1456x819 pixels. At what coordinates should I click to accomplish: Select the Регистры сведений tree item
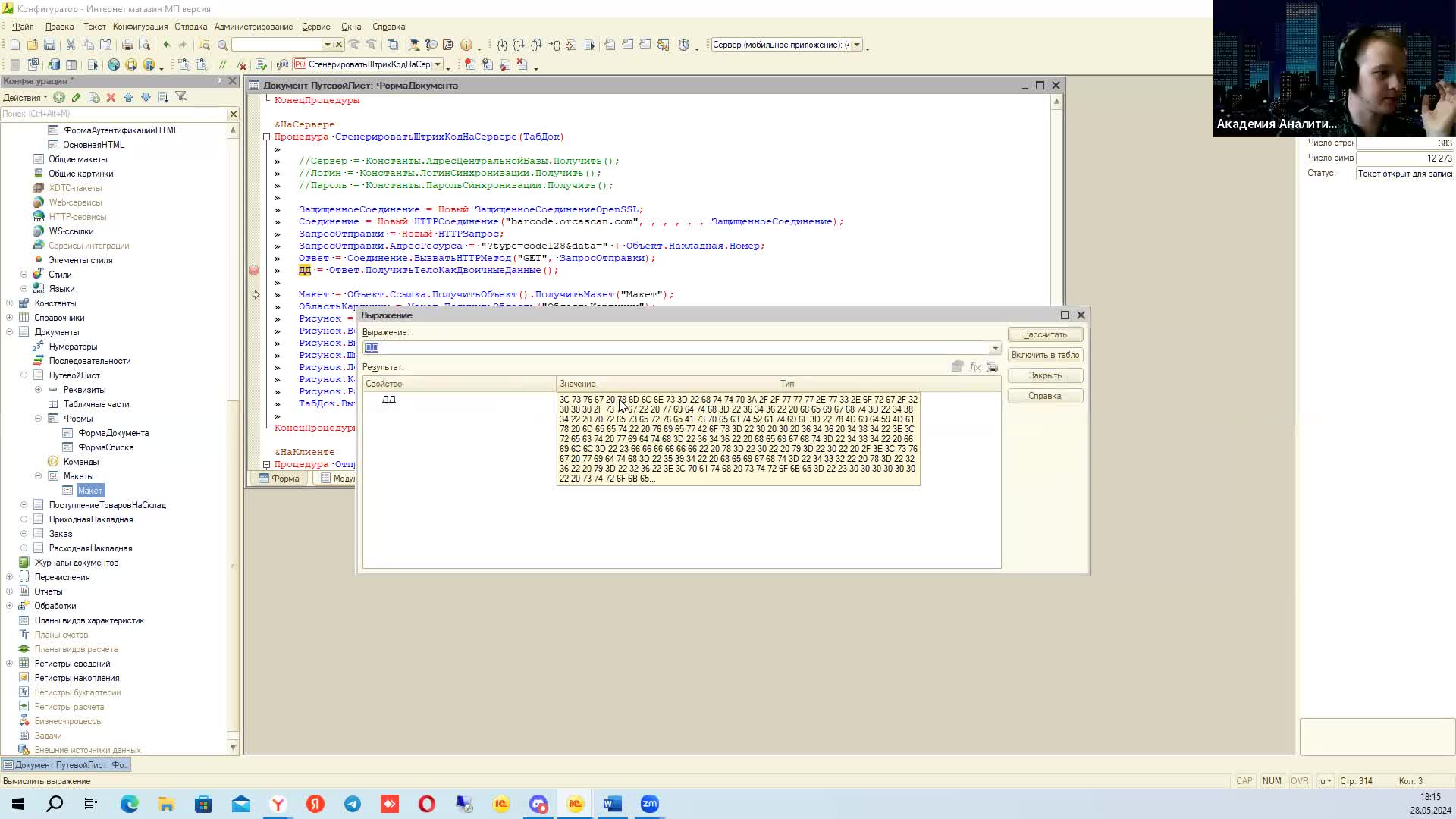click(x=72, y=664)
